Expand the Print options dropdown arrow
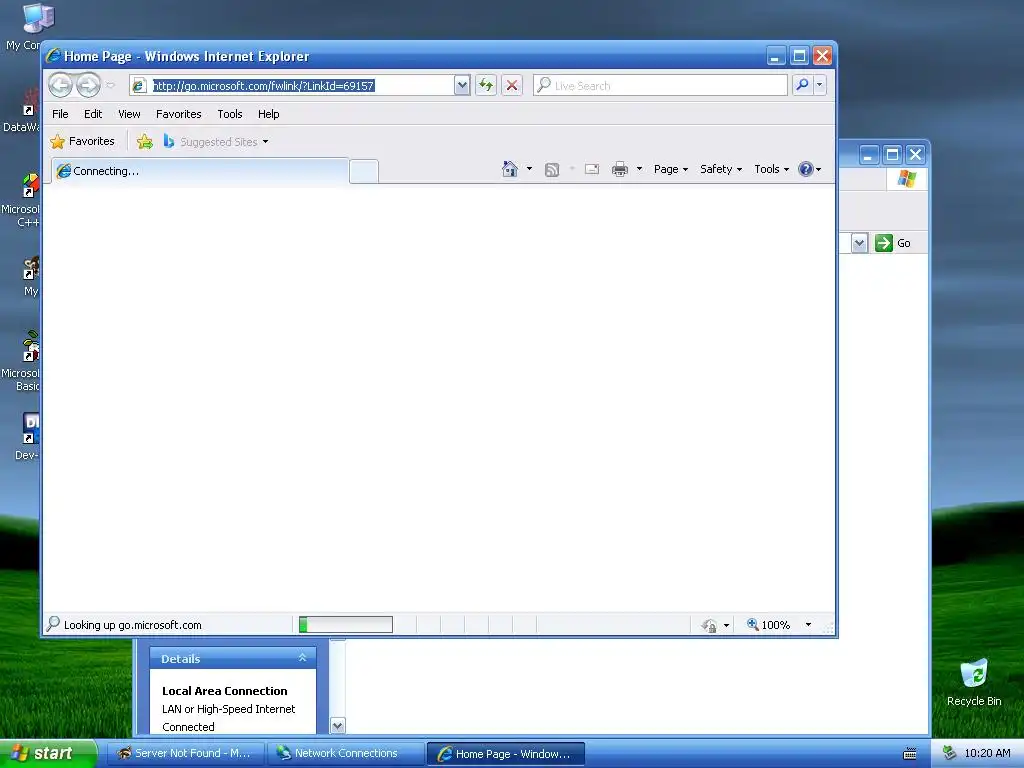 (639, 169)
